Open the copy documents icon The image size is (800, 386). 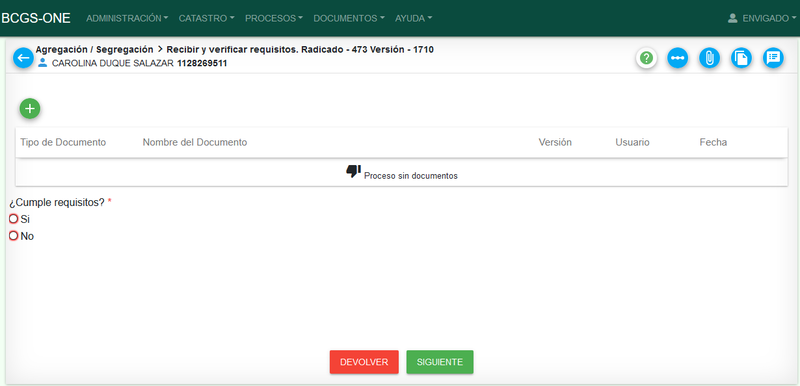pyautogui.click(x=741, y=58)
